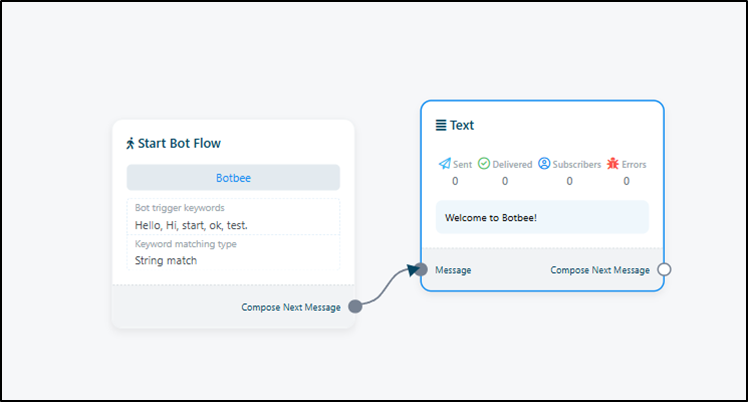Click the Delivered checkmark icon
Image resolution: width=748 pixels, height=402 pixels.
484,164
